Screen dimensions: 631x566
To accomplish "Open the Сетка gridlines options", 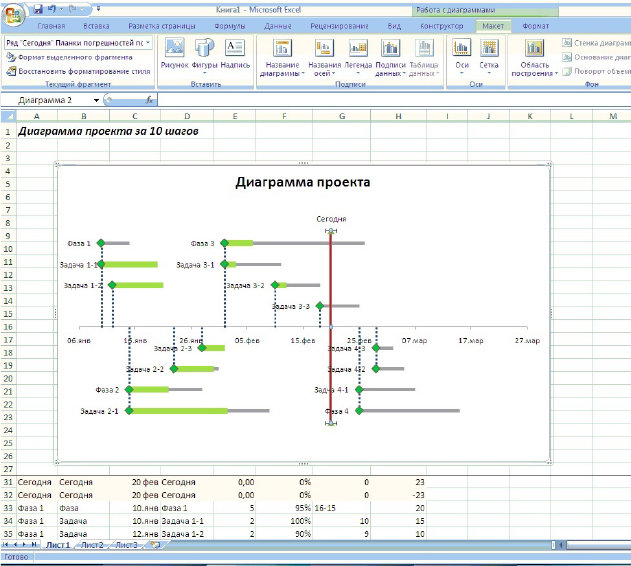I will coord(489,56).
